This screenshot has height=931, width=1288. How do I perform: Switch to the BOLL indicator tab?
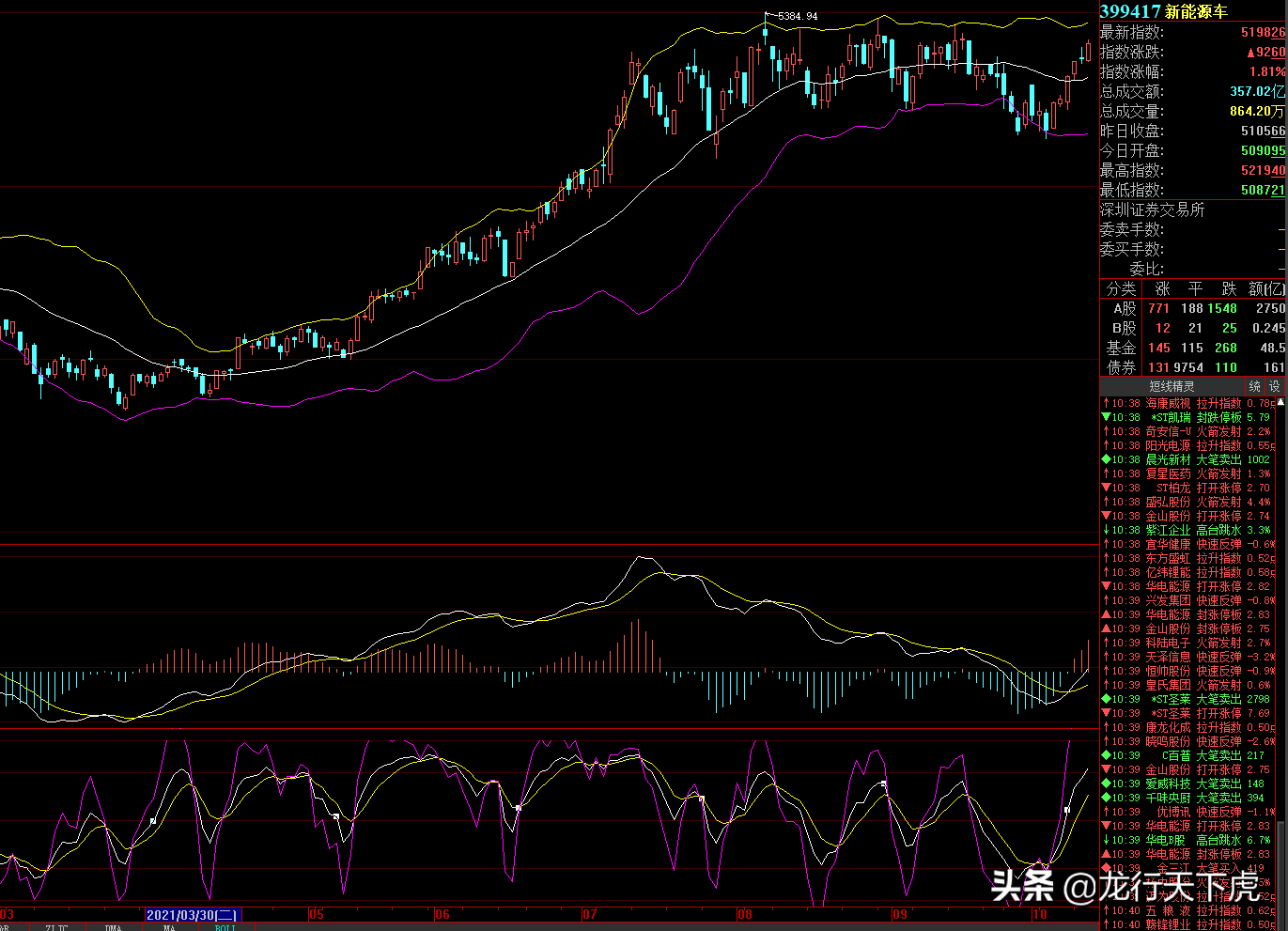pos(225,927)
